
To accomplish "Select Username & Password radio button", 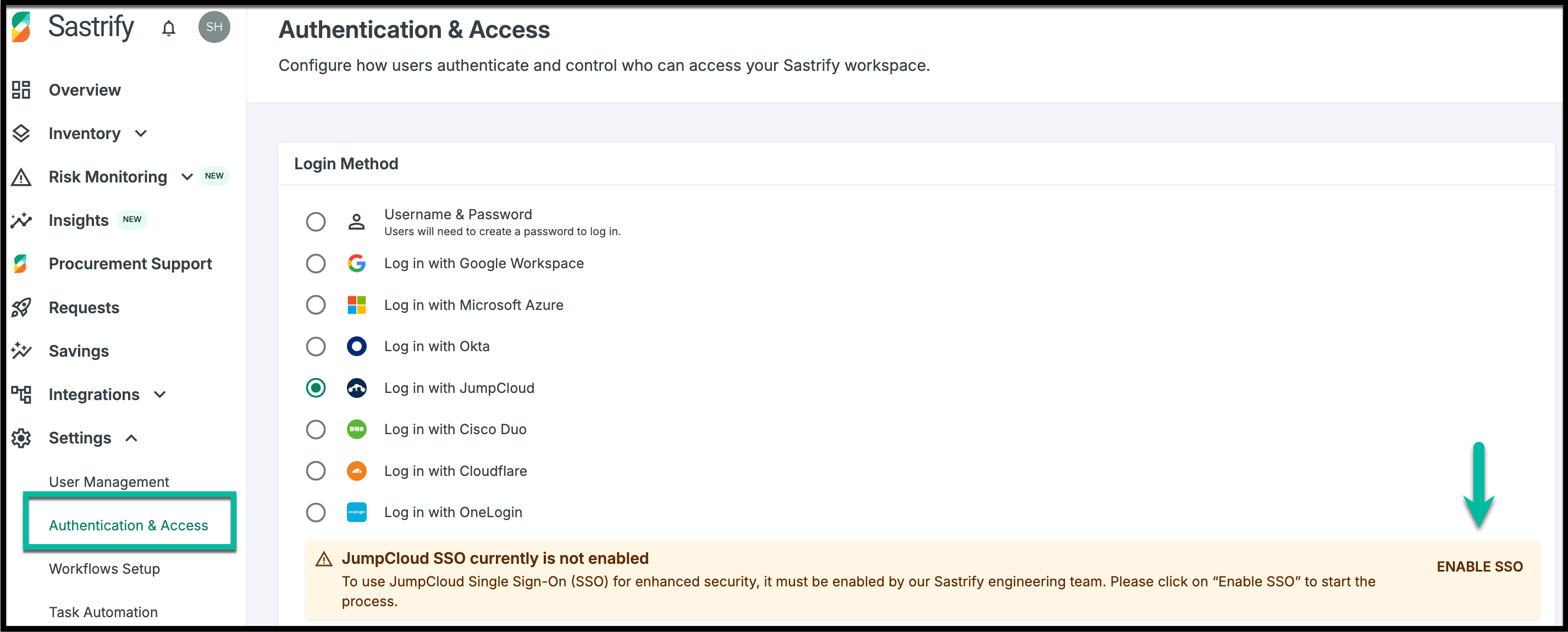I will (x=316, y=222).
